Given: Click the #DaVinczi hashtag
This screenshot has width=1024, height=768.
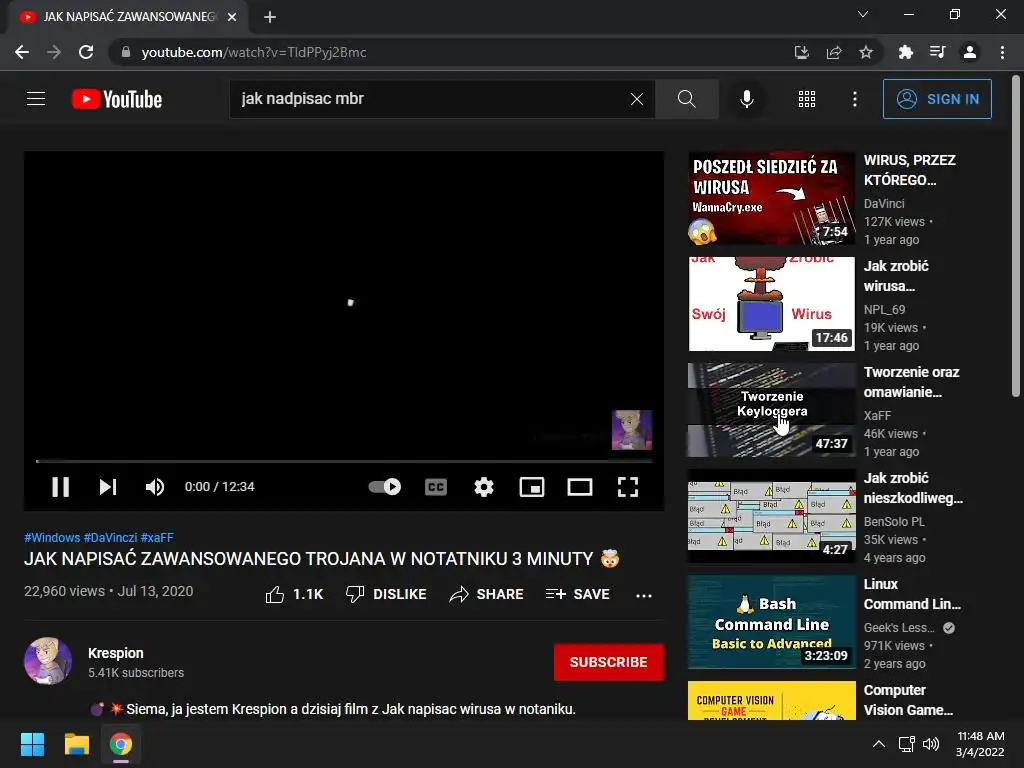Looking at the screenshot, I should pyautogui.click(x=110, y=537).
